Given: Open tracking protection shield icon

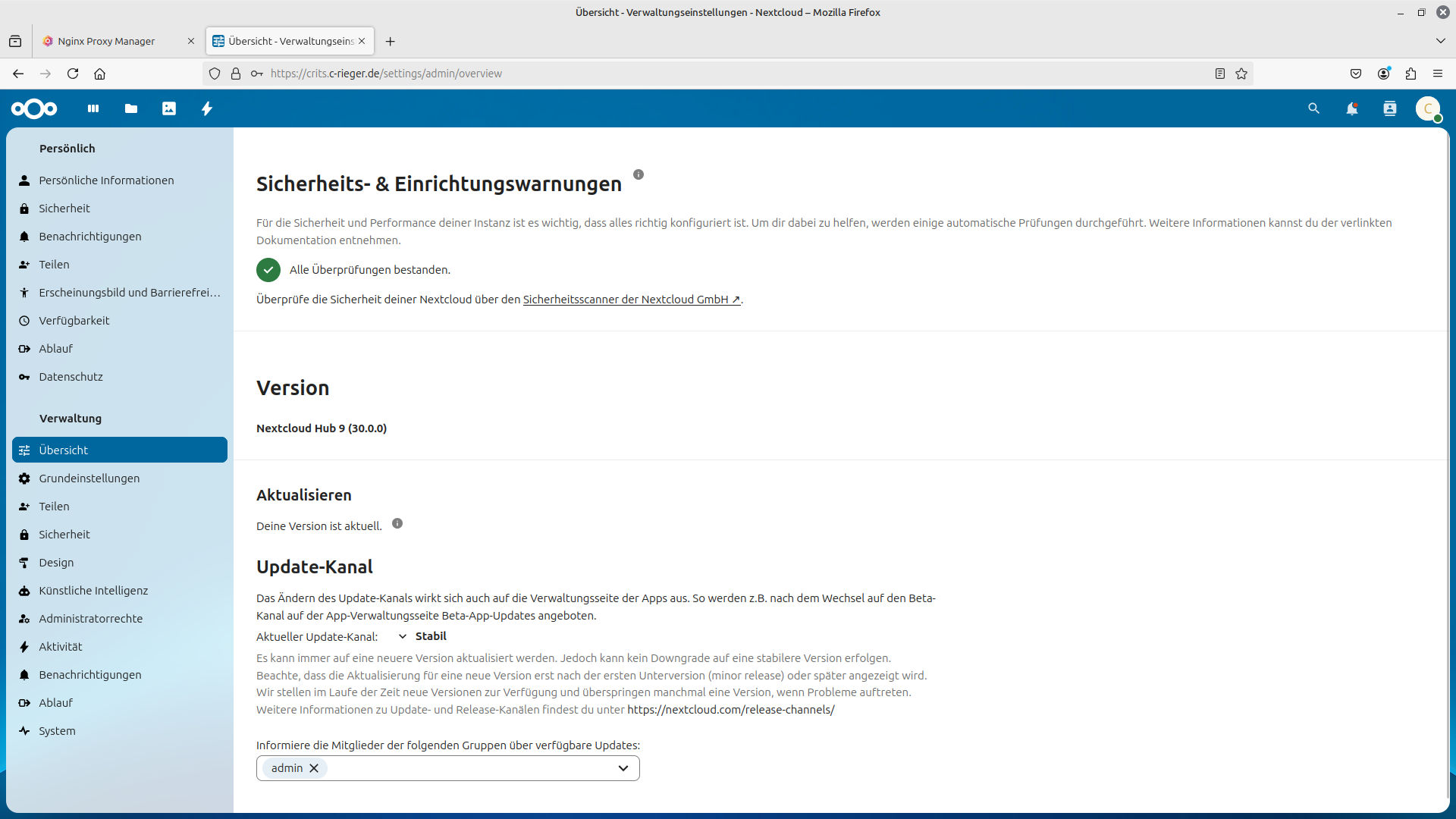Looking at the screenshot, I should (215, 74).
